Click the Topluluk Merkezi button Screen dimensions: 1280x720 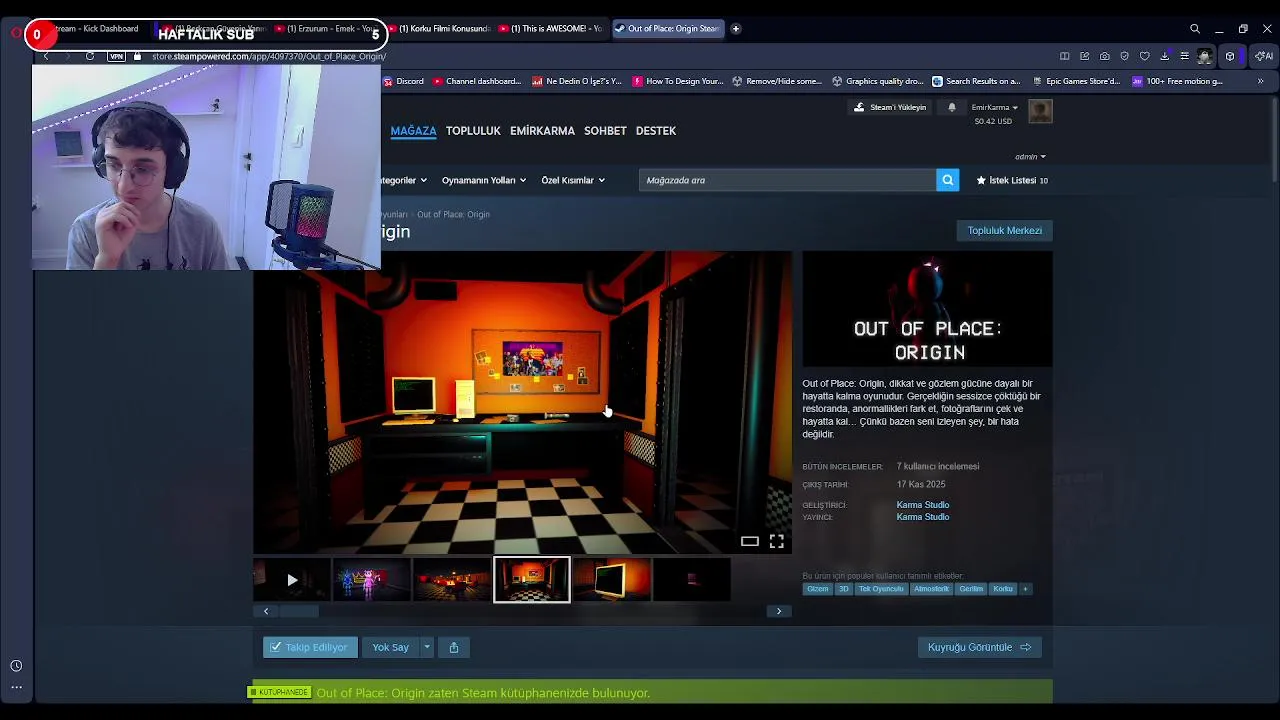[1004, 230]
